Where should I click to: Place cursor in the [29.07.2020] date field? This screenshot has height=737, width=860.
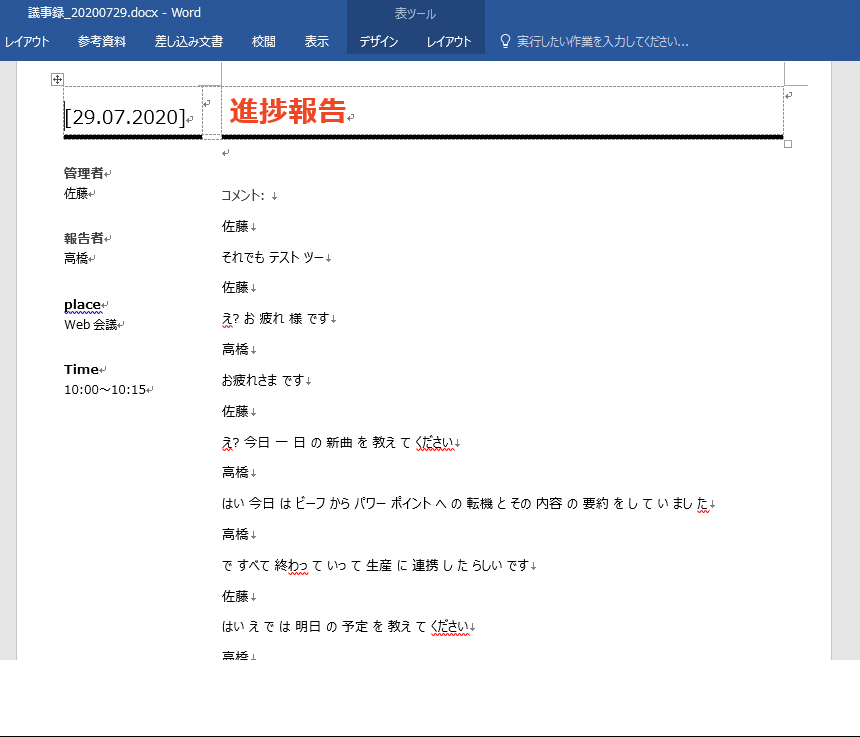[125, 116]
